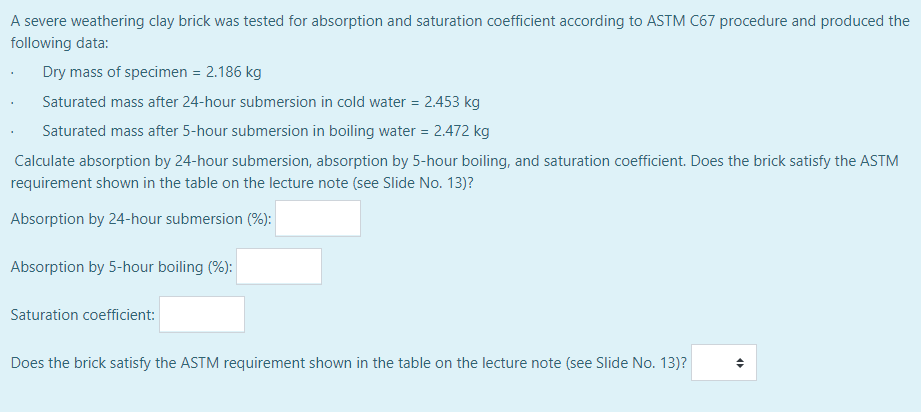Viewport: 921px width, 412px height.
Task: Click the bullet beside the cold water mass line
Action: tap(12, 103)
